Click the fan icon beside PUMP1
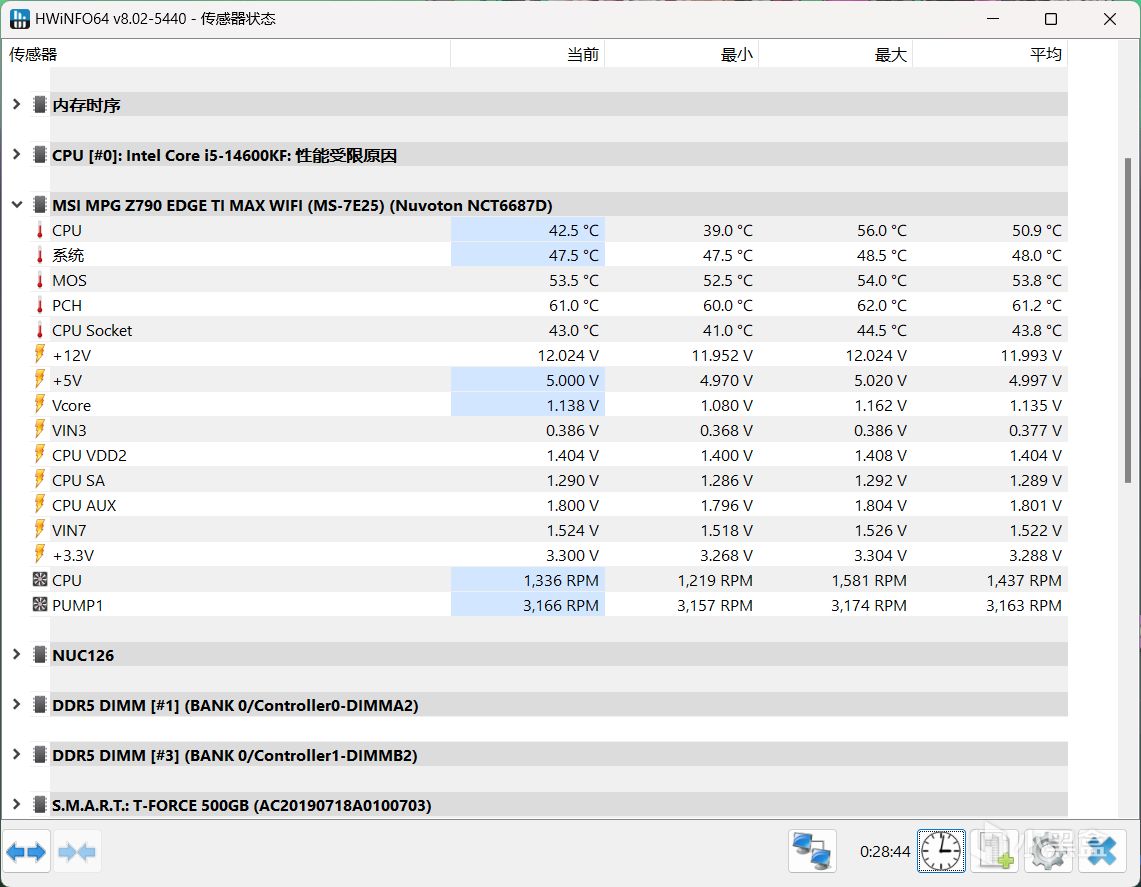The image size is (1141, 887). point(40,605)
